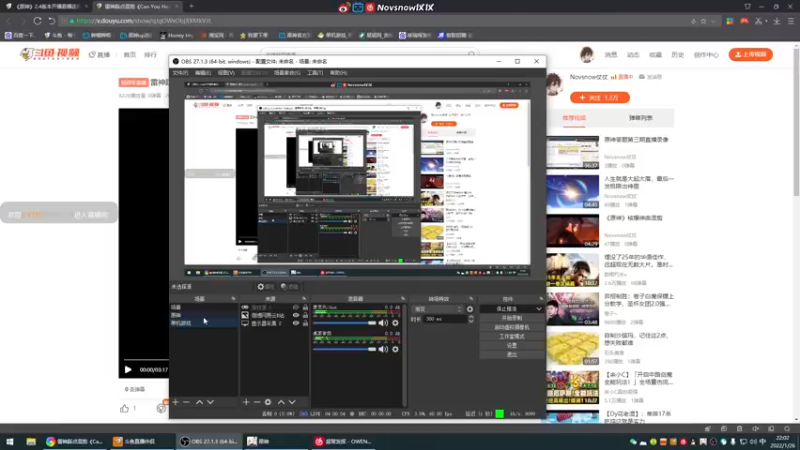Click 启动虚拟摄像机 button
The height and width of the screenshot is (450, 800).
coord(512,327)
